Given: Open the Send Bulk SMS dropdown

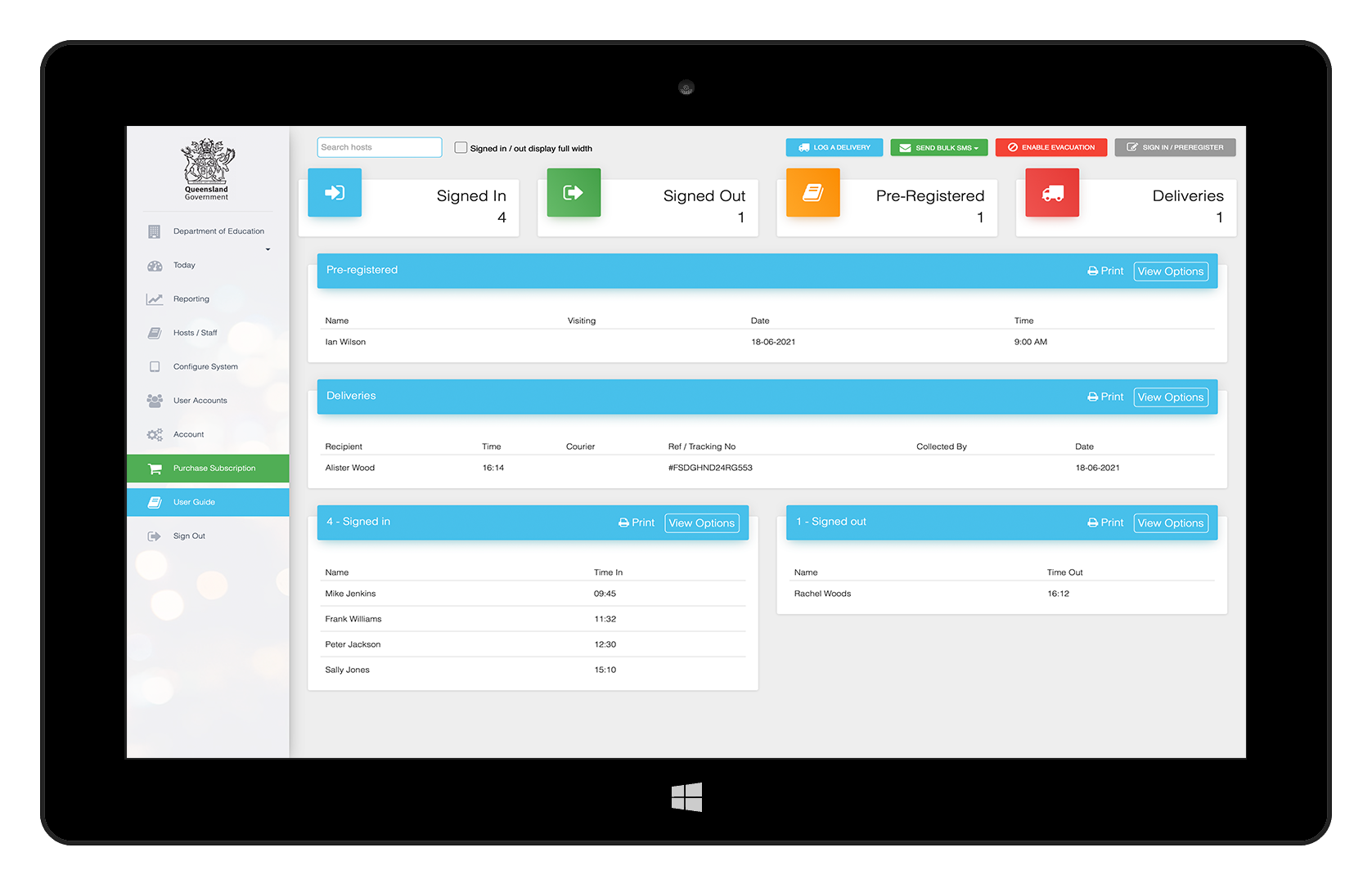Looking at the screenshot, I should (938, 147).
